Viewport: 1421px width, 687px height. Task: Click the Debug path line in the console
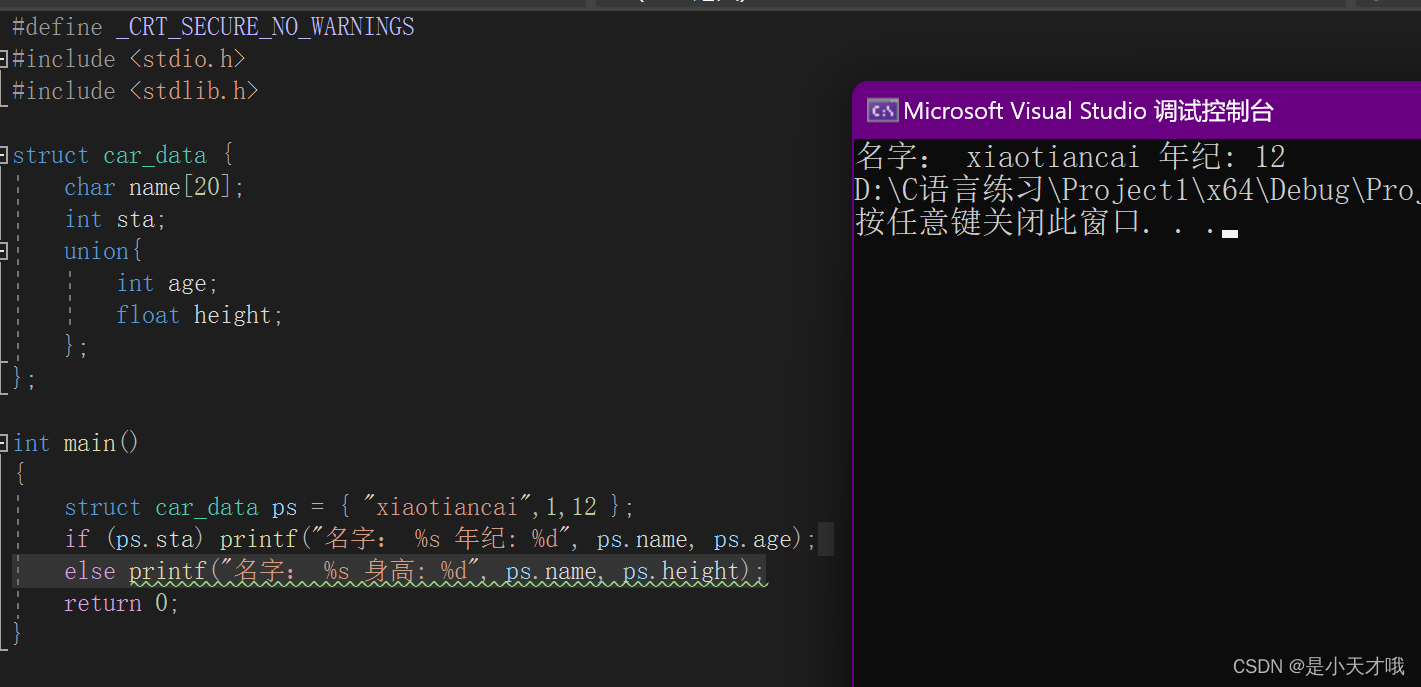pyautogui.click(x=1130, y=190)
